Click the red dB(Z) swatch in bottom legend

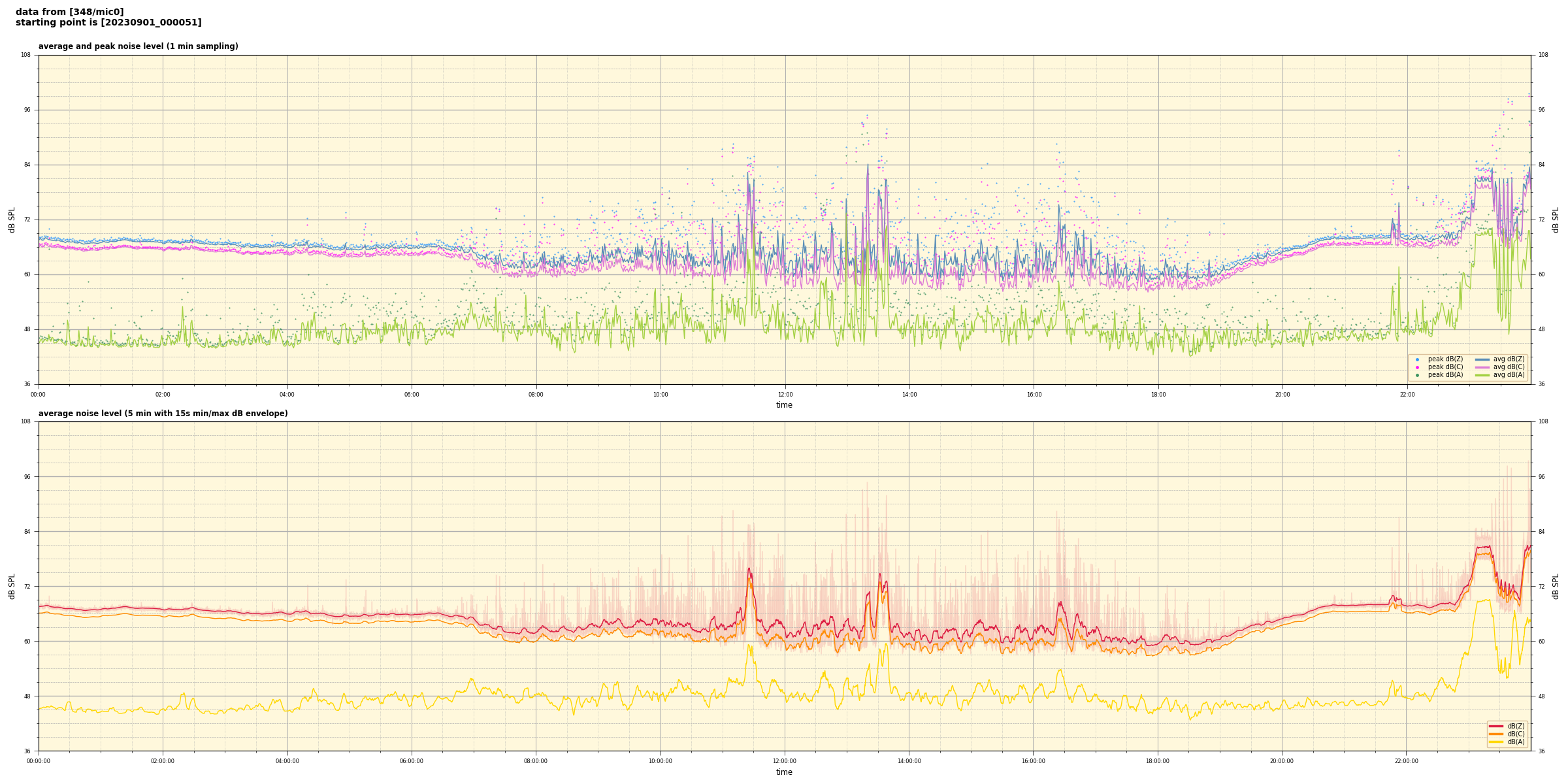[x=1496, y=726]
